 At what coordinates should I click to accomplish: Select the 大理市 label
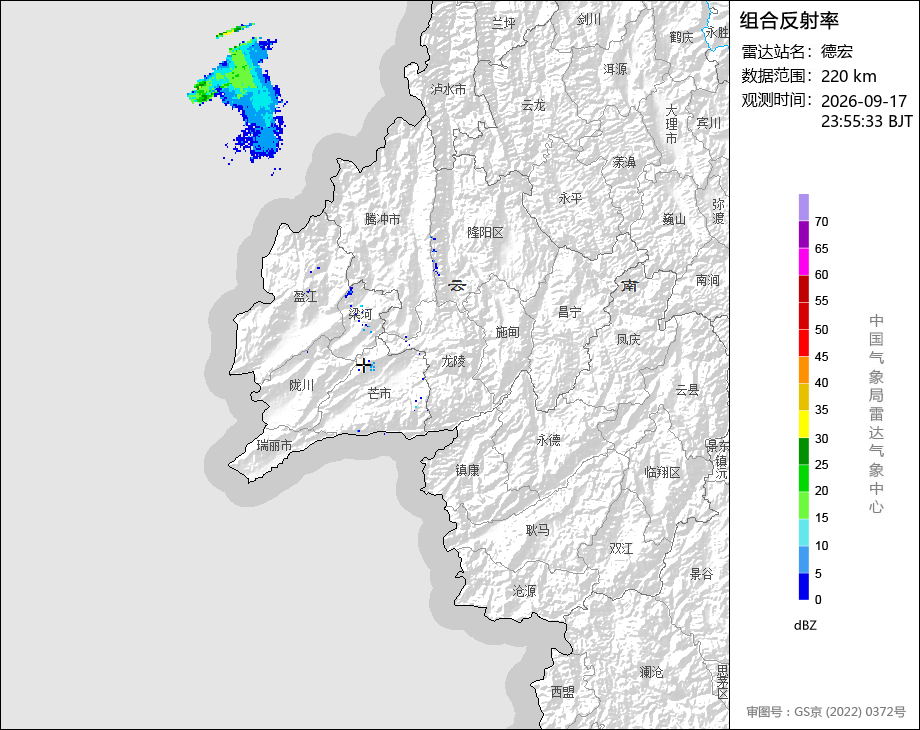671,124
